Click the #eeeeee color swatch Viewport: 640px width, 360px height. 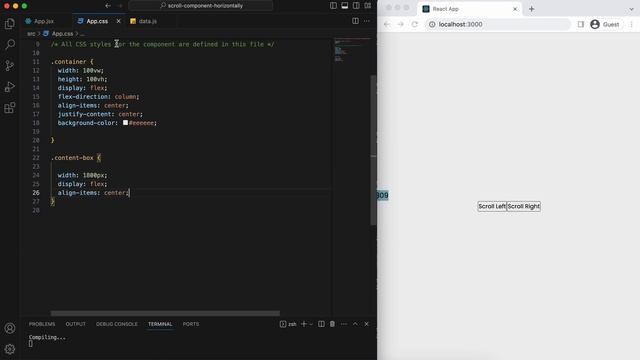[125, 122]
